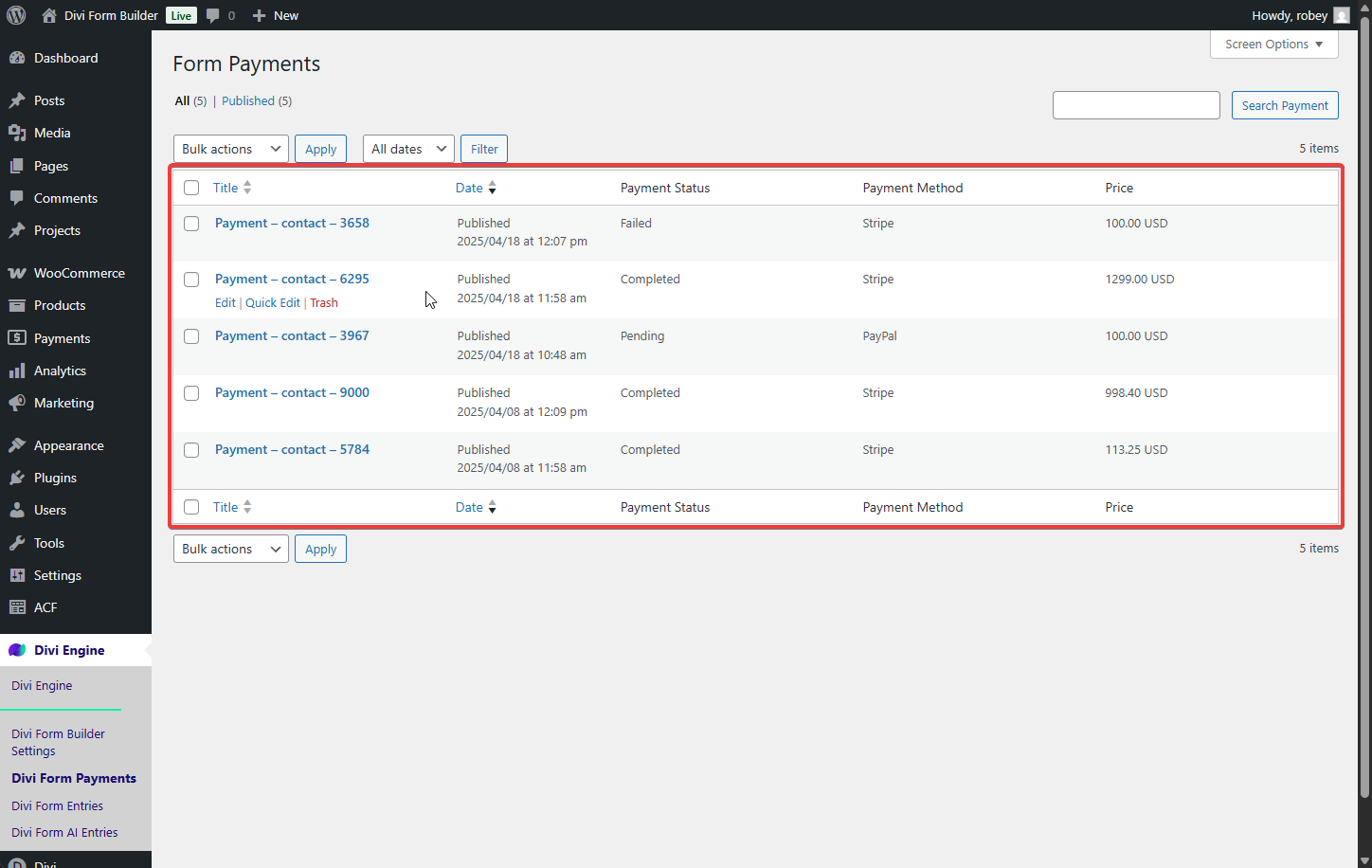Switch to the Published (5) filter view
The height and width of the screenshot is (868, 1372).
tap(248, 100)
